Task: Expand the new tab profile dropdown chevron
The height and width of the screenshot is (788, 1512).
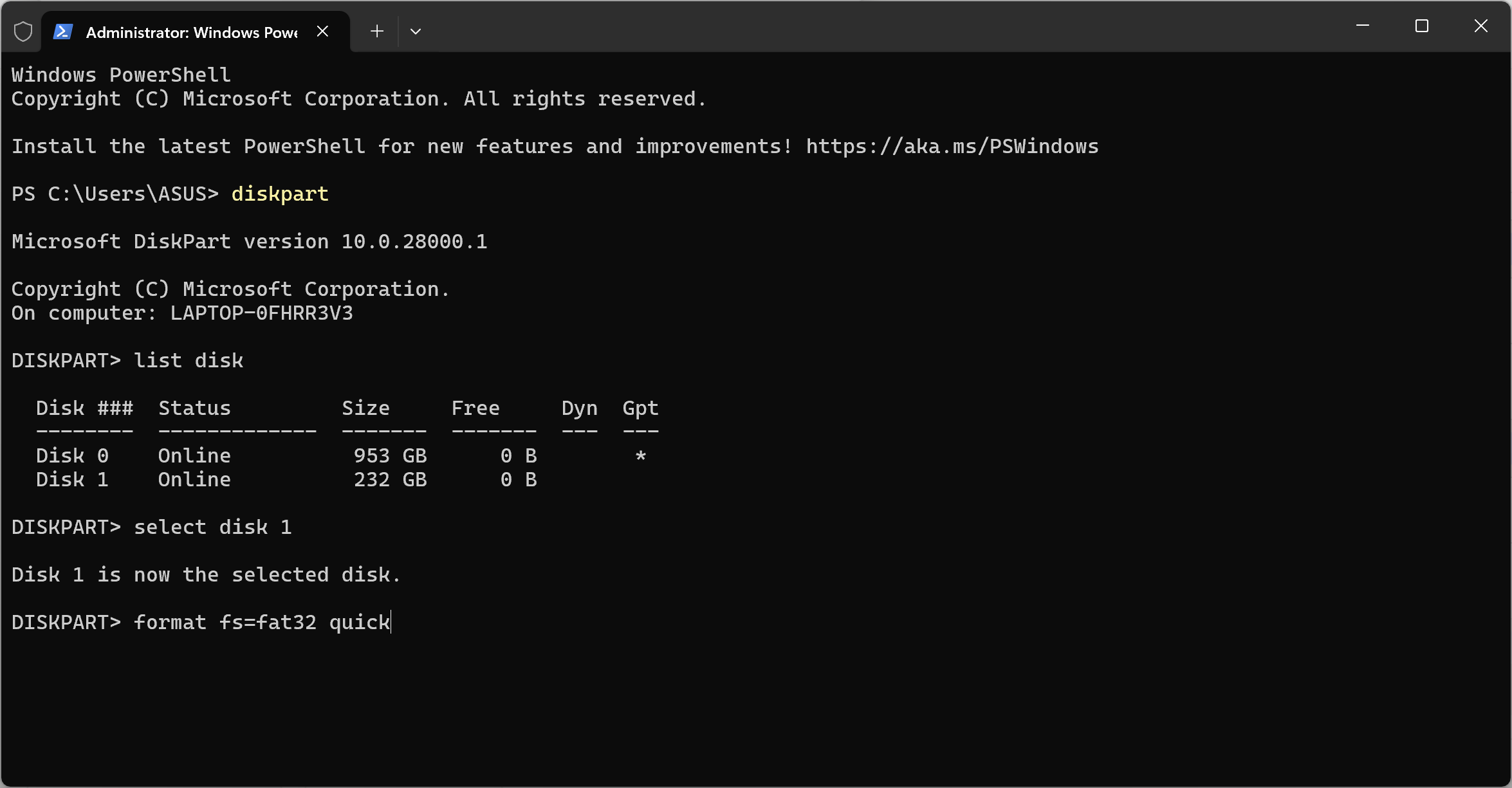Action: click(416, 31)
